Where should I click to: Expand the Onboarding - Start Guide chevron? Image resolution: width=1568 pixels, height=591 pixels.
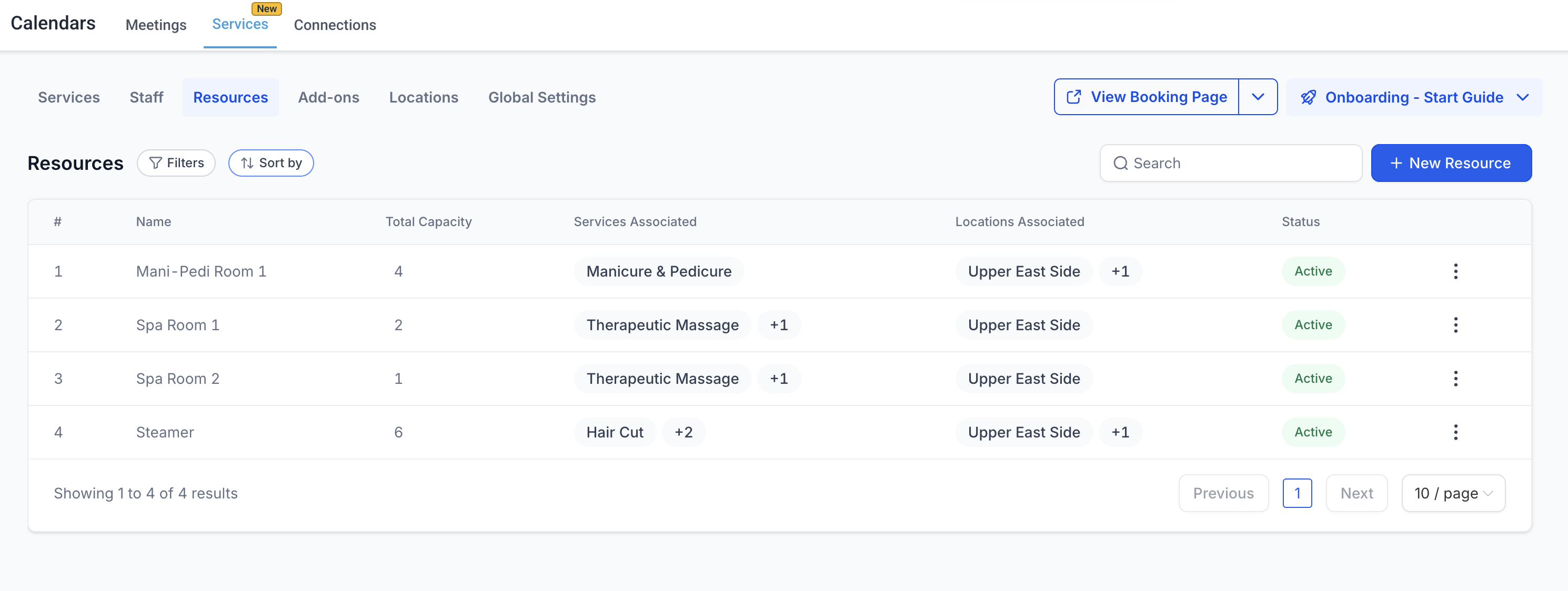tap(1522, 97)
